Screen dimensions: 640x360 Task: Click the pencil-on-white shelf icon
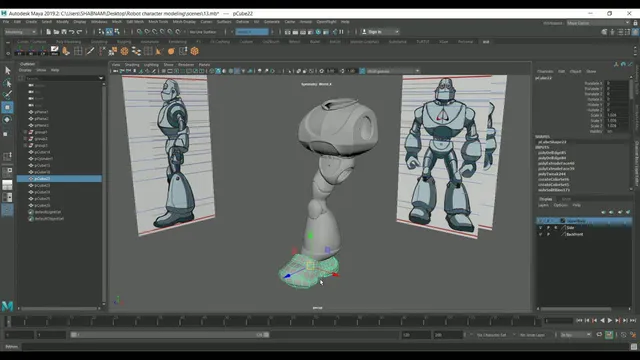pos(54,51)
